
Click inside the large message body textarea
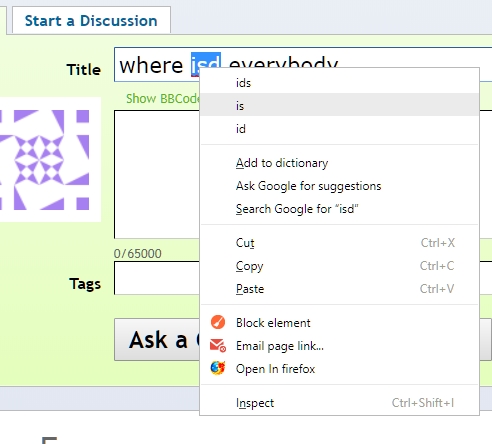tap(157, 174)
